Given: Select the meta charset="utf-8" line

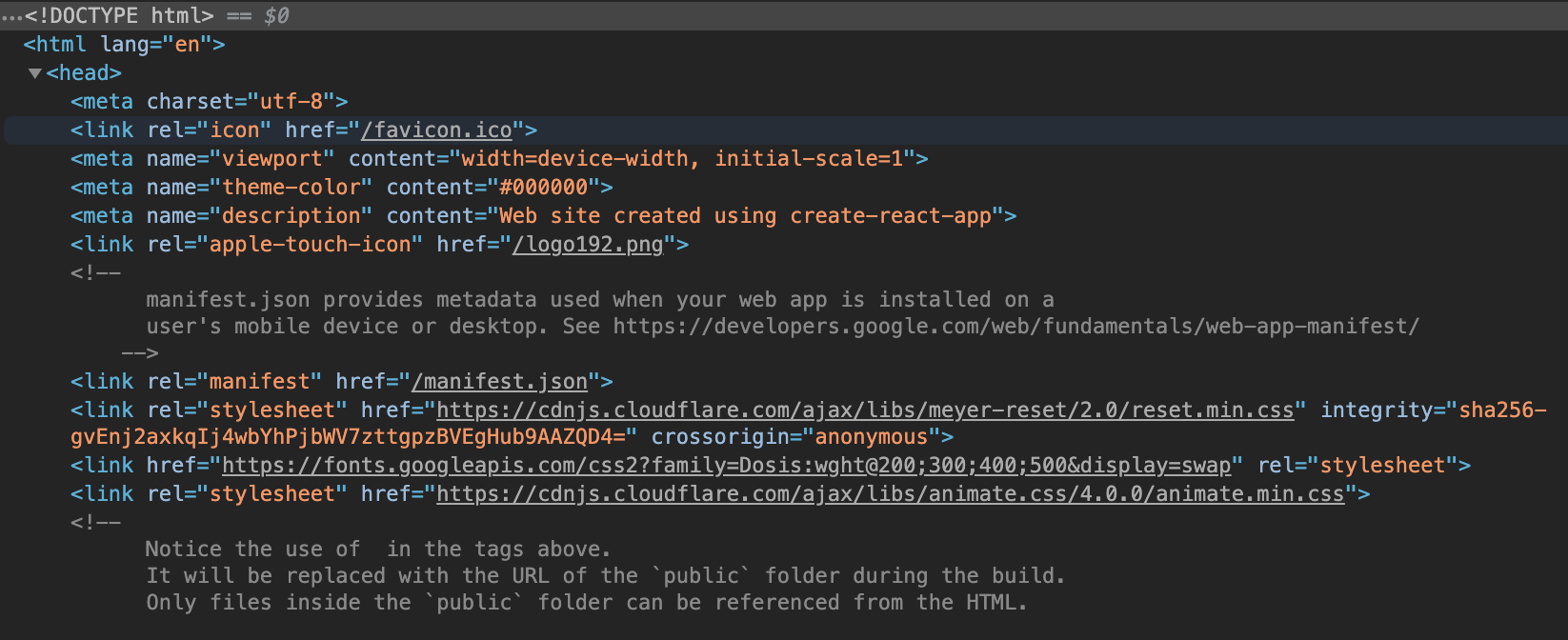Looking at the screenshot, I should (209, 102).
